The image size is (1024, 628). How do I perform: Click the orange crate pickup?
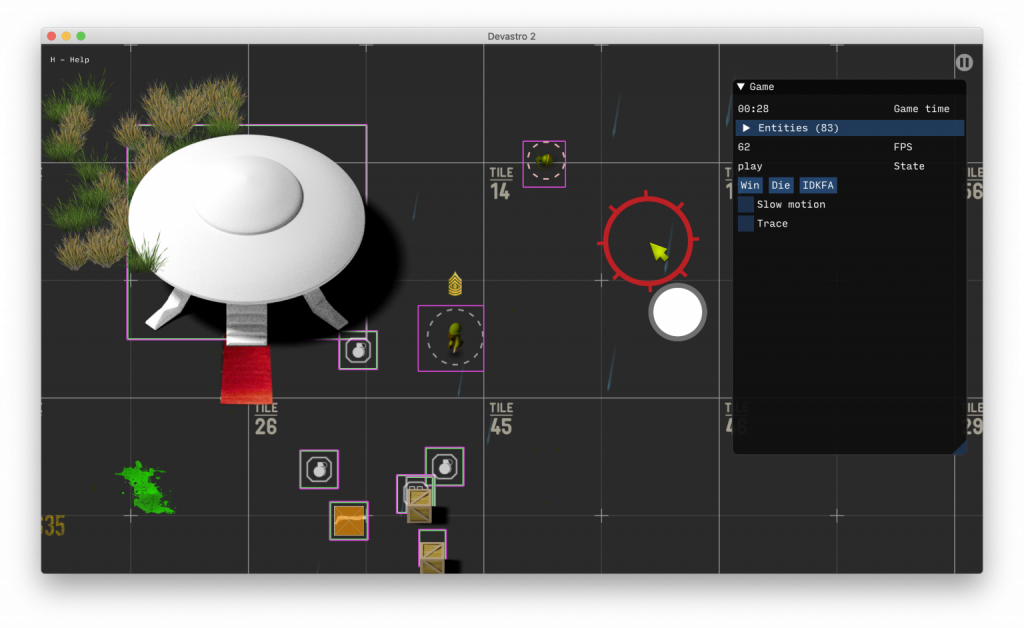(x=349, y=521)
